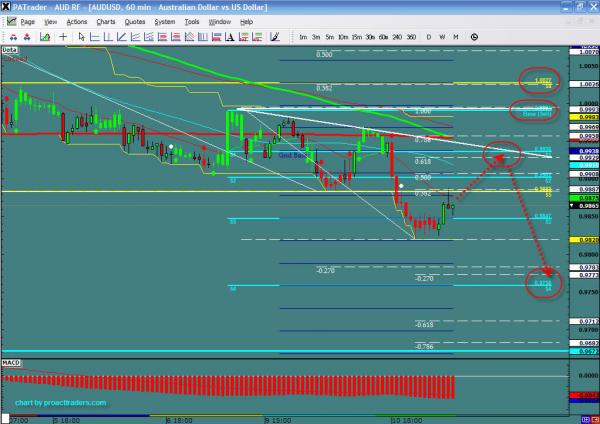
Task: Click the MACD indicator panel label
Action: tap(11, 358)
